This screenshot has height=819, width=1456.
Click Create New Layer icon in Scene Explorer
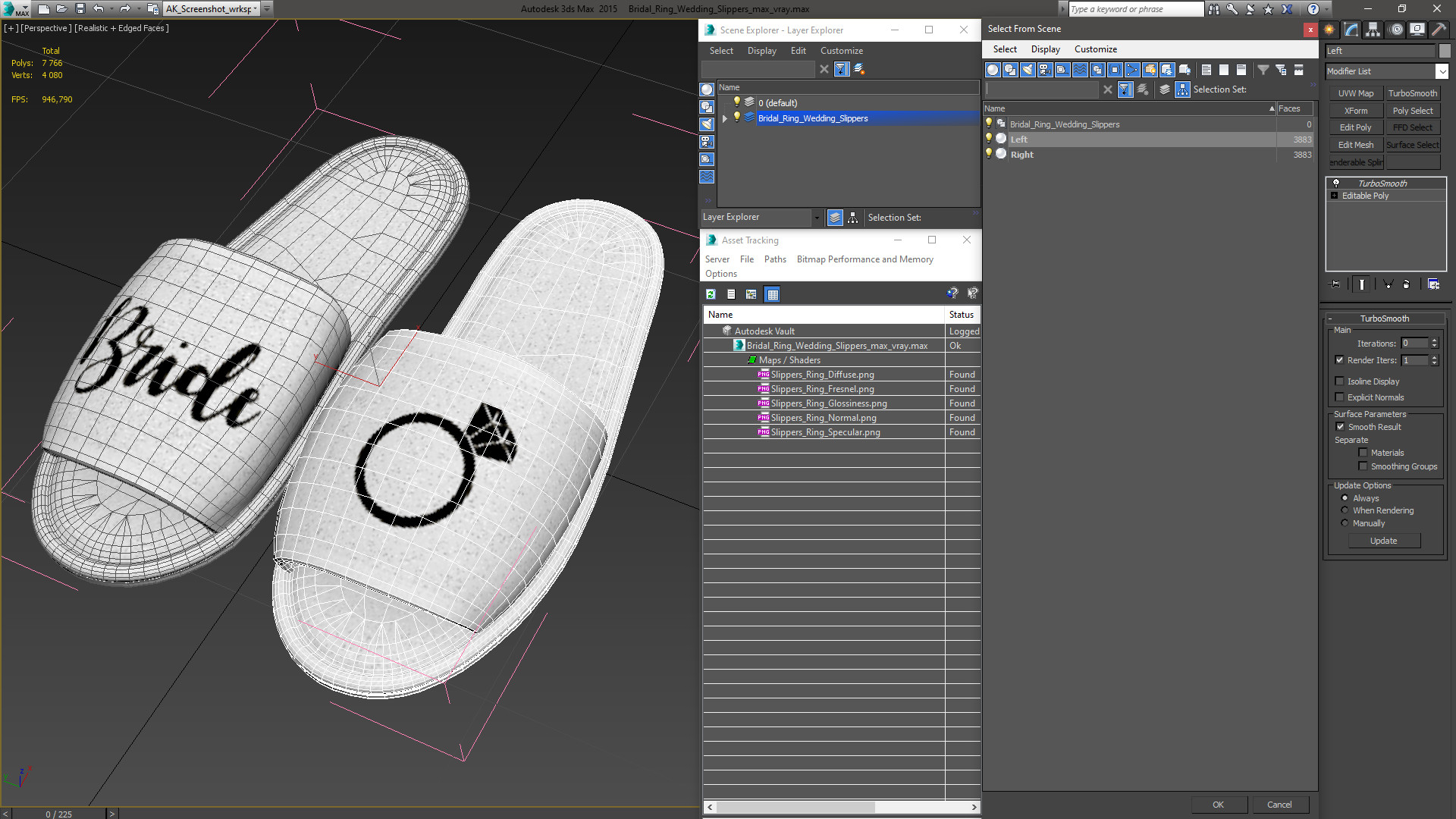[859, 69]
